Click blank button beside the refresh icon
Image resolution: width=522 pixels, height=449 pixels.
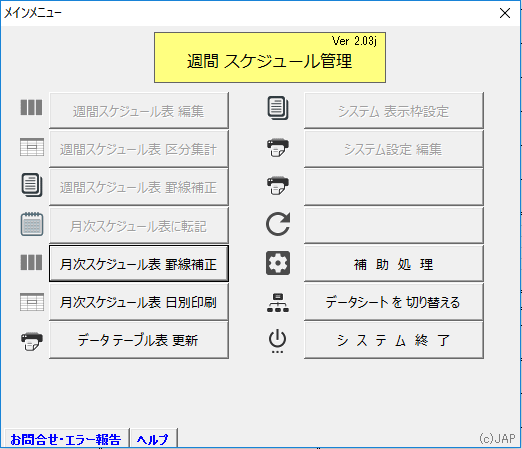394,226
